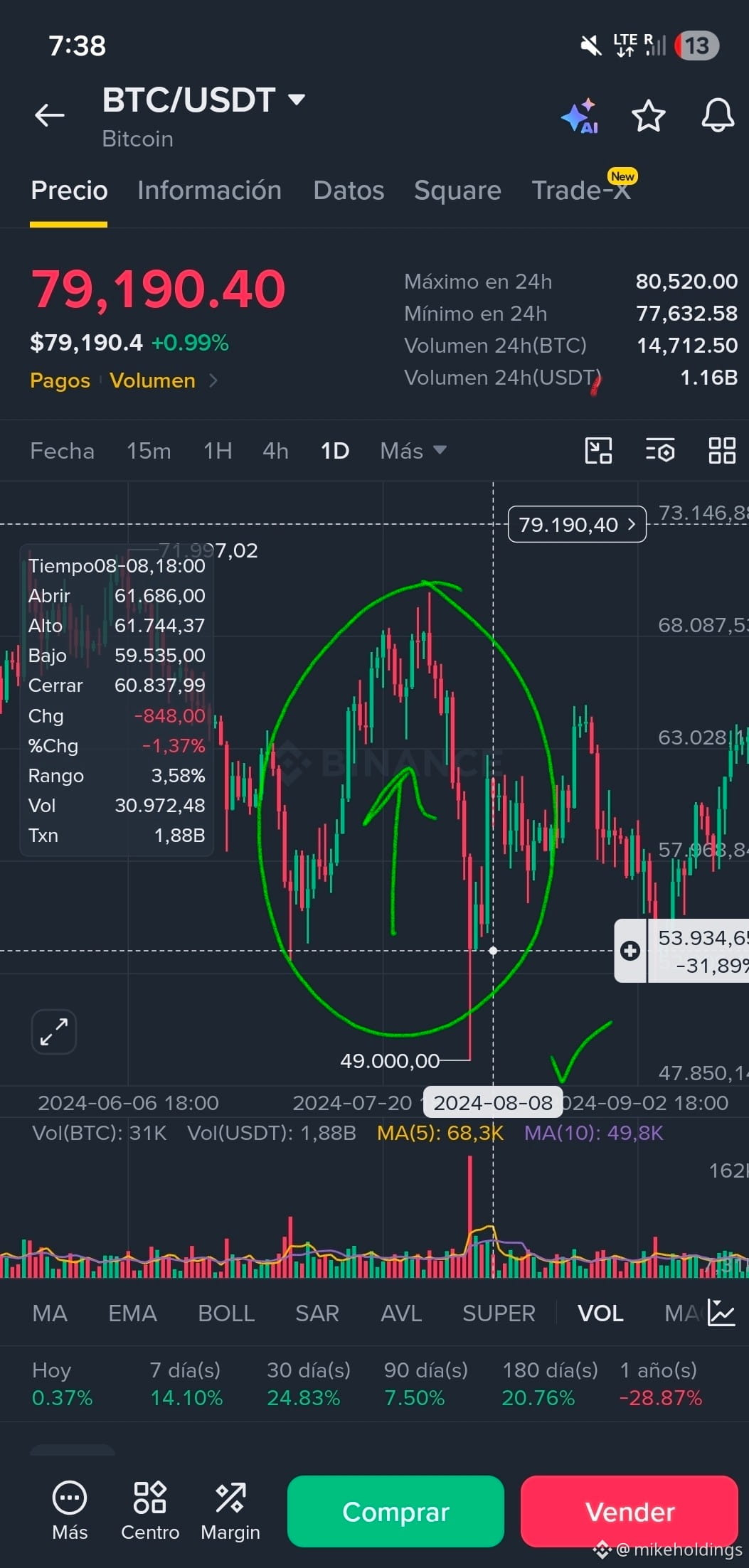This screenshot has height=1568, width=749.
Task: Add BTC/USDT to favorites with star
Action: click(x=648, y=116)
